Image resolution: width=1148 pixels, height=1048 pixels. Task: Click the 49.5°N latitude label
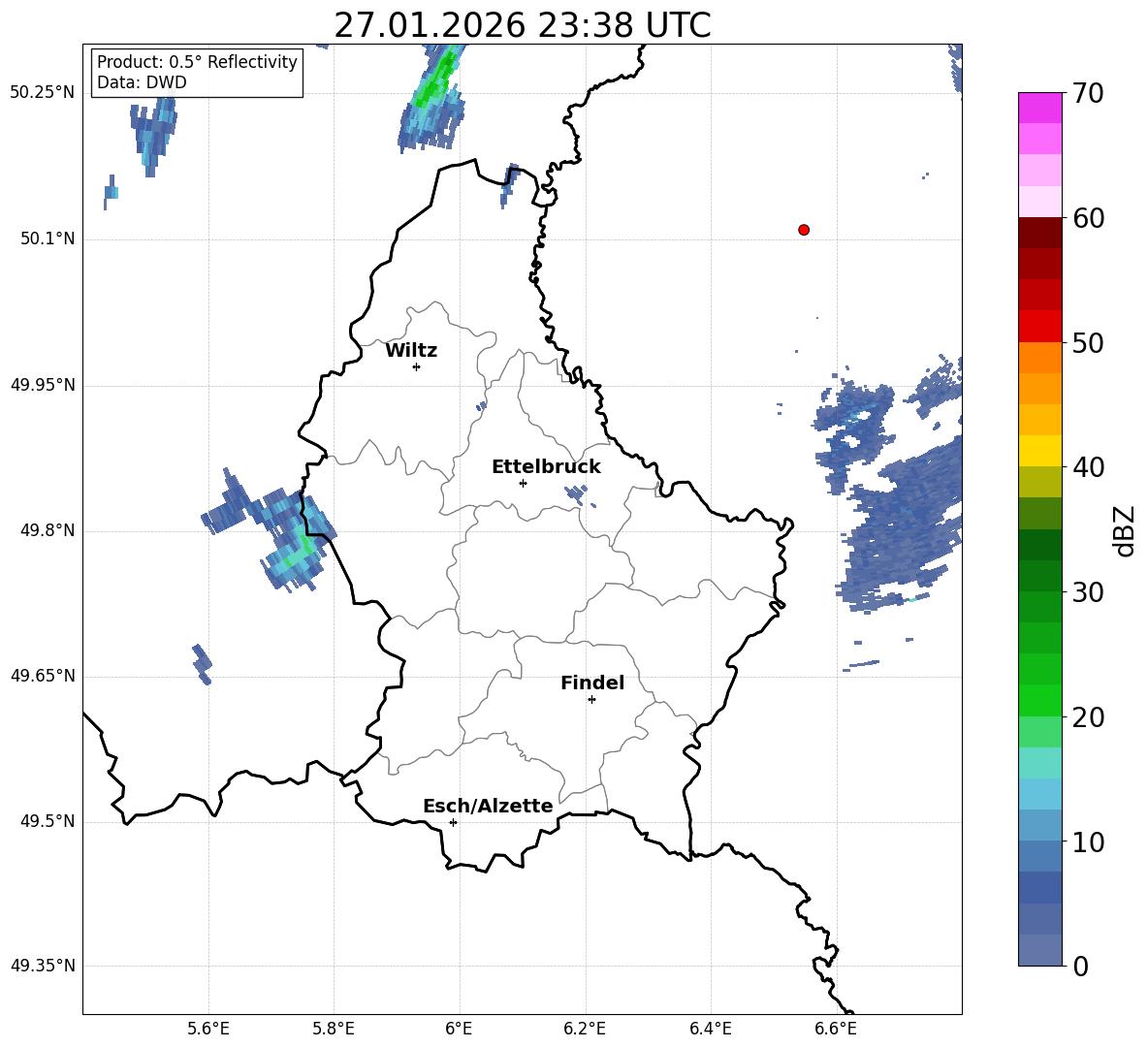pyautogui.click(x=48, y=821)
